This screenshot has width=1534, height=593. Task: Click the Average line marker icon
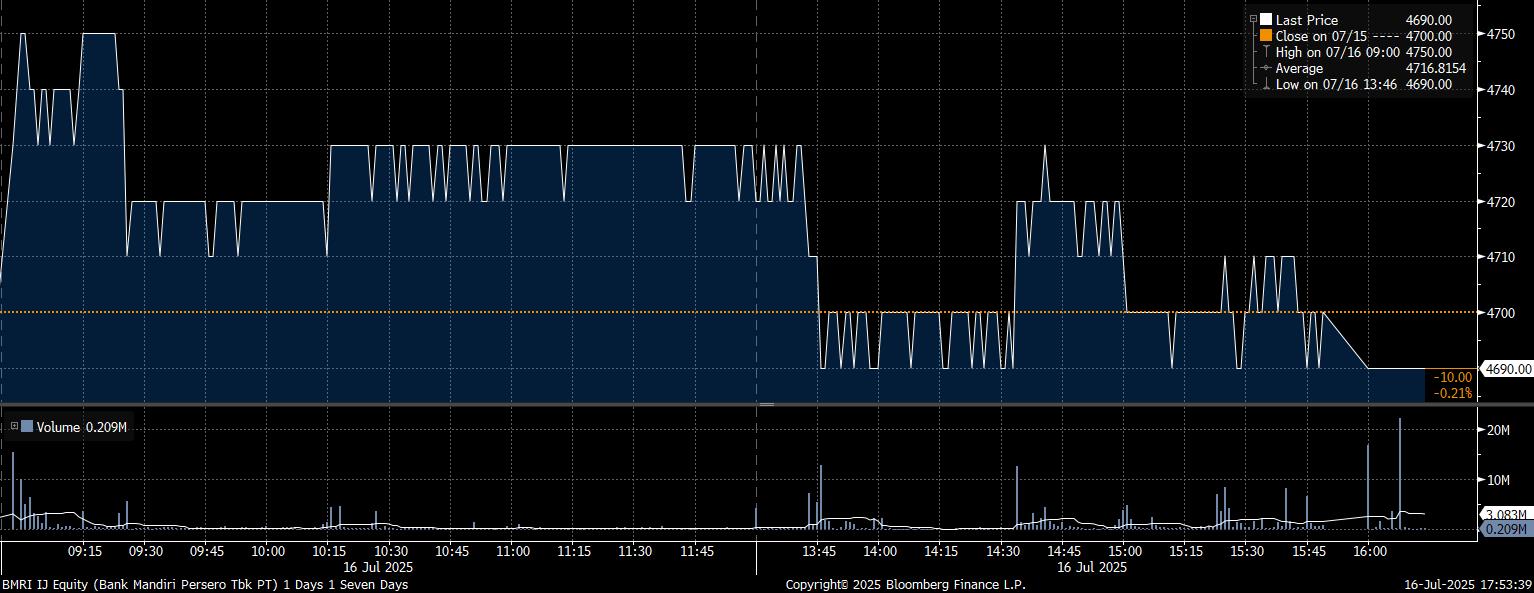(1266, 68)
